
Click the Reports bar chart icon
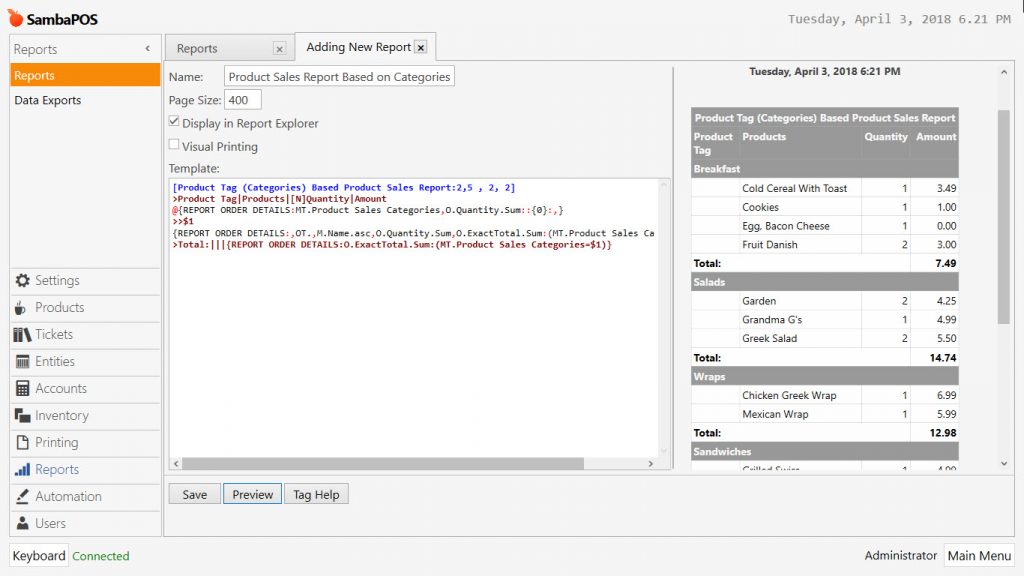point(23,470)
